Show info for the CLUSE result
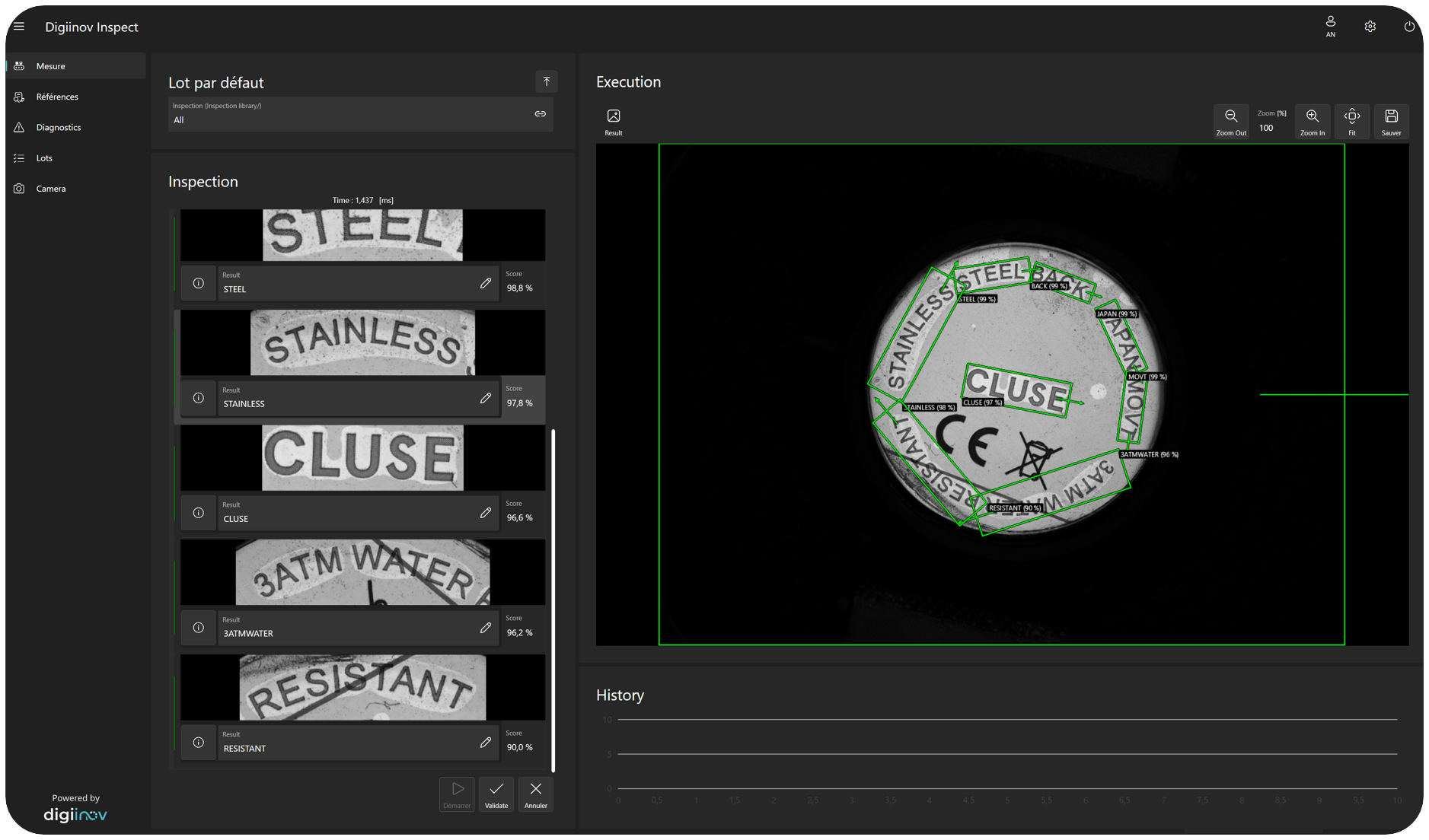 click(198, 513)
